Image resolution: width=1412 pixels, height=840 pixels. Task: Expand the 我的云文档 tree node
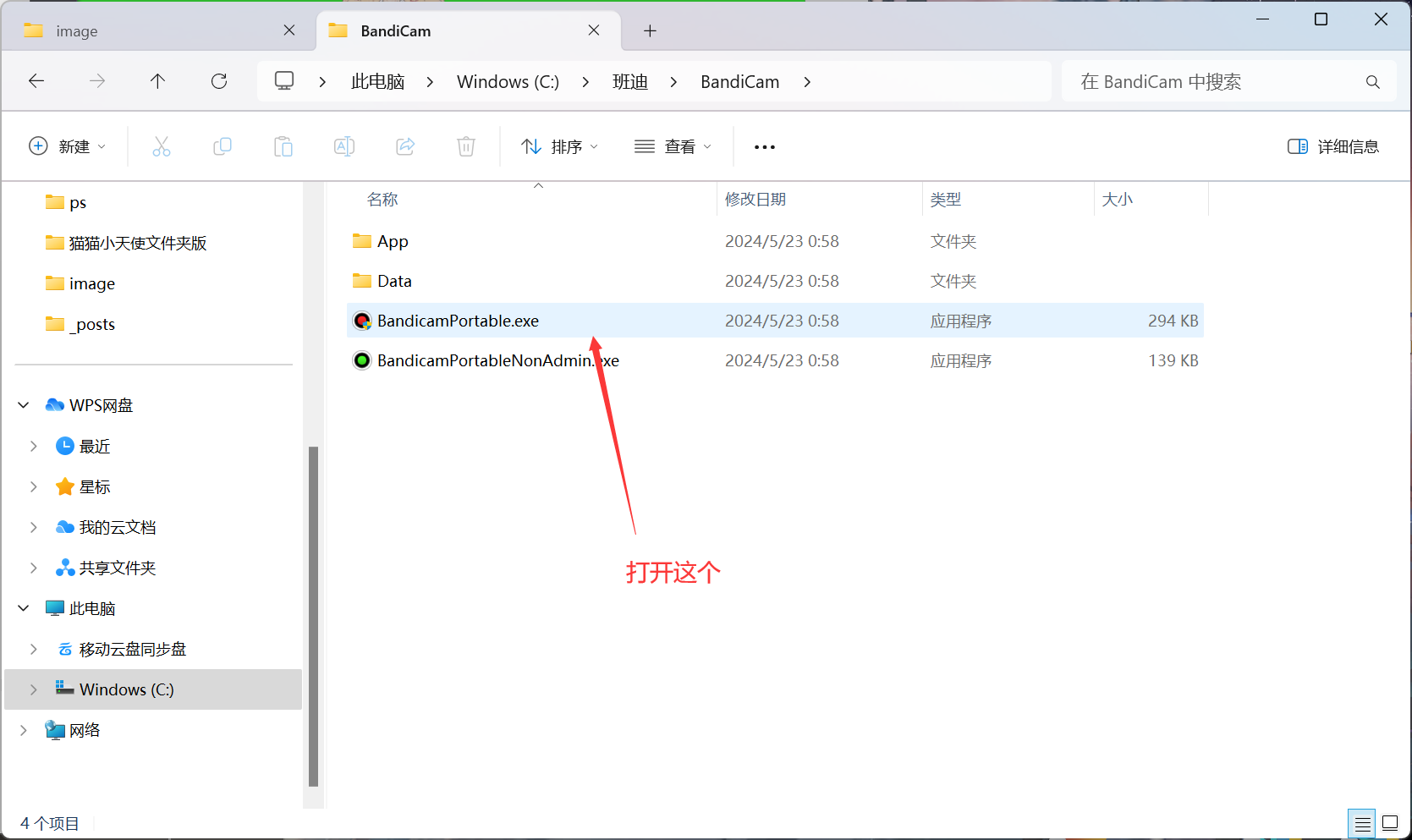tap(33, 527)
